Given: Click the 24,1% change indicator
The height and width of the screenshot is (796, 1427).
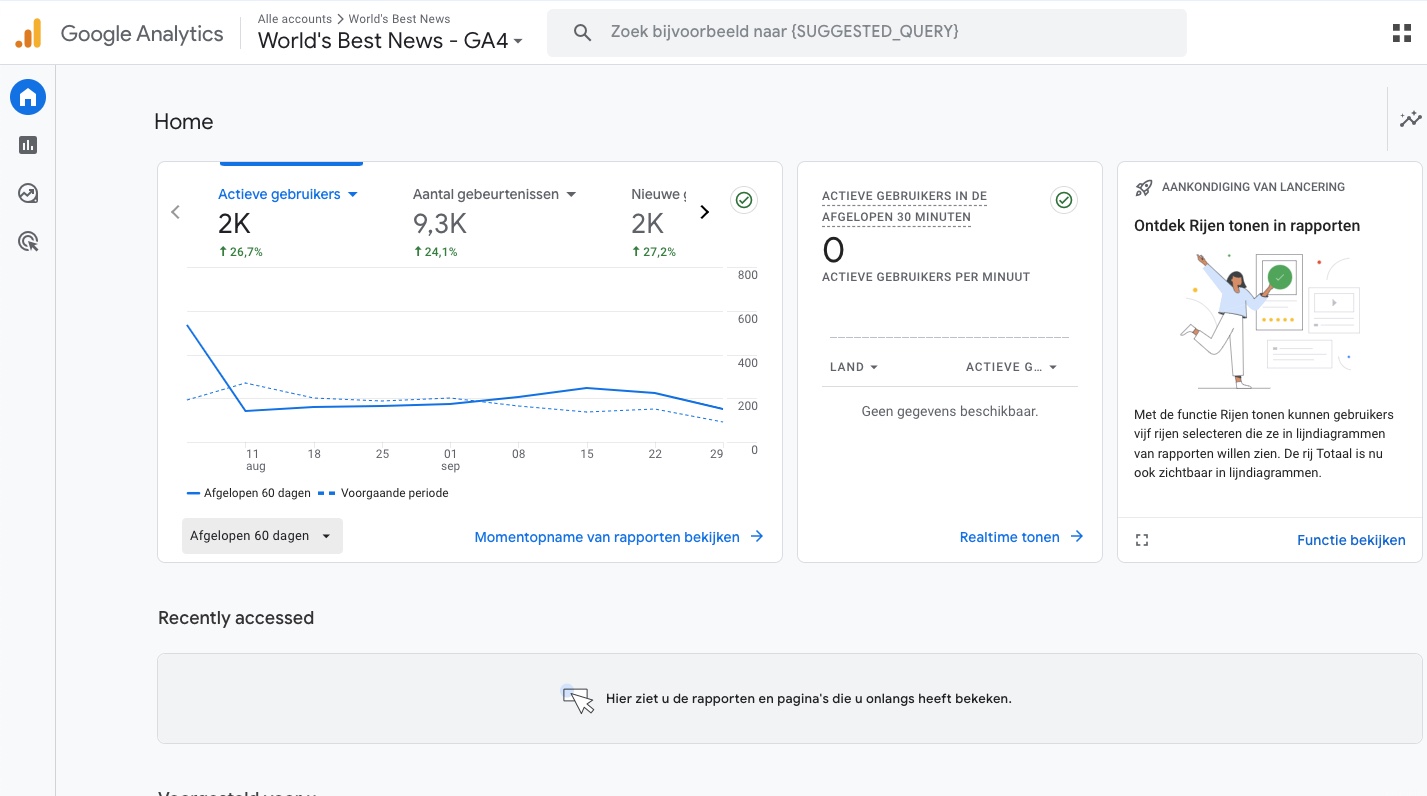Looking at the screenshot, I should pos(436,252).
